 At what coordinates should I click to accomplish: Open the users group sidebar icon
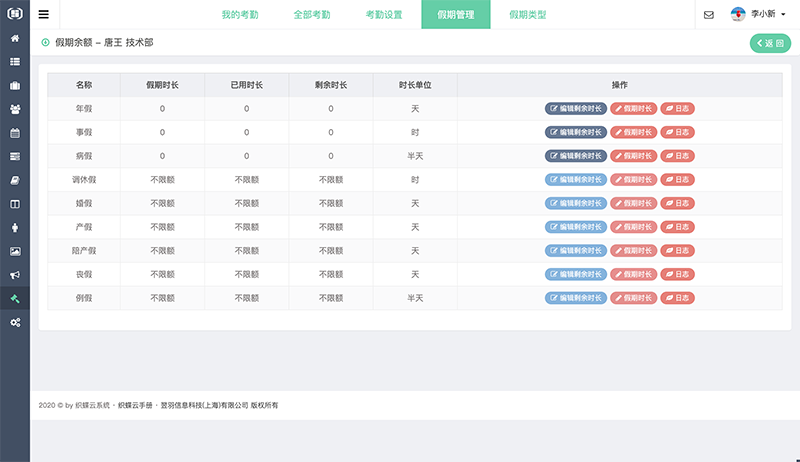click(15, 109)
